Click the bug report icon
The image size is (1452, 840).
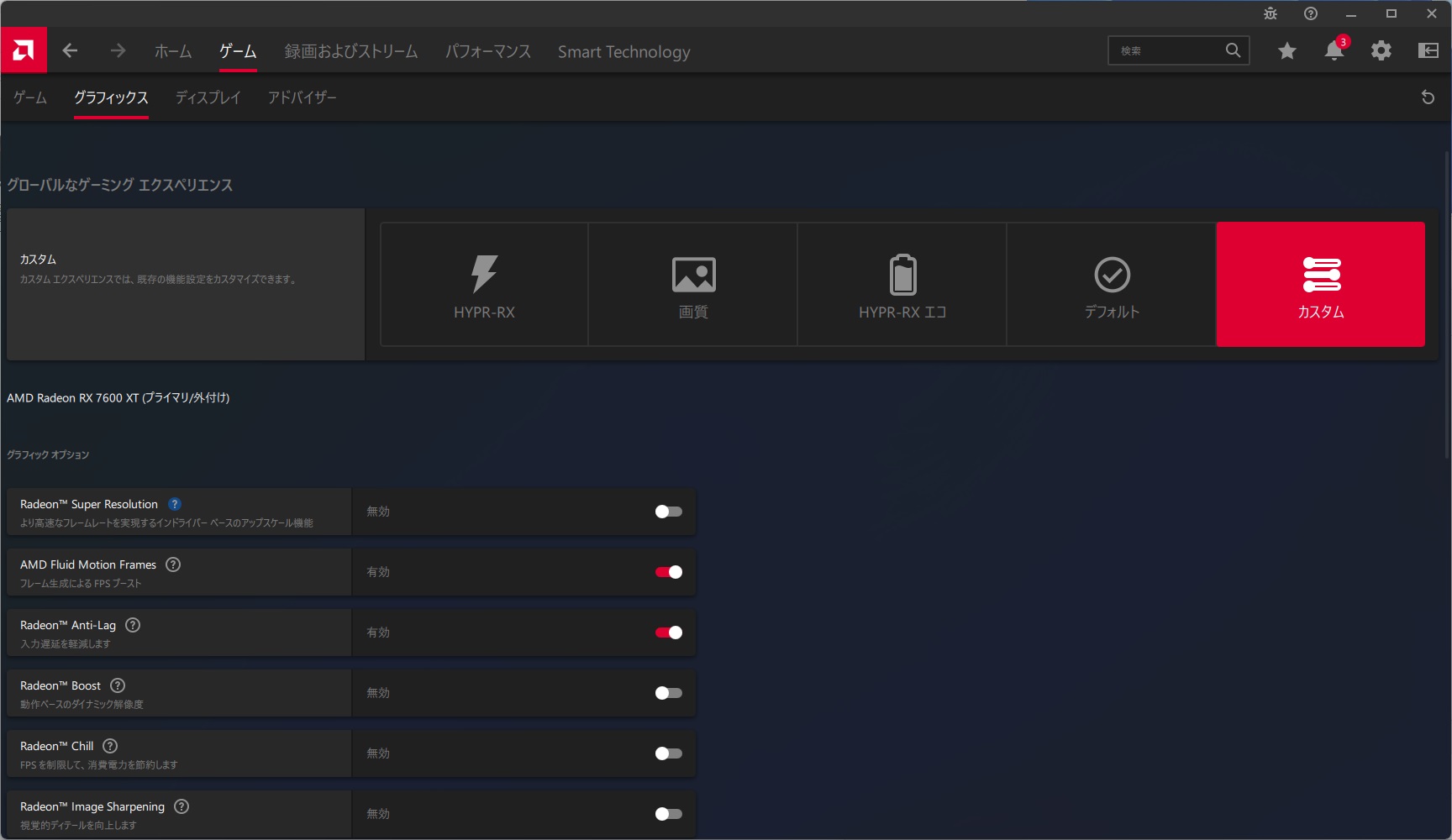tap(1270, 13)
